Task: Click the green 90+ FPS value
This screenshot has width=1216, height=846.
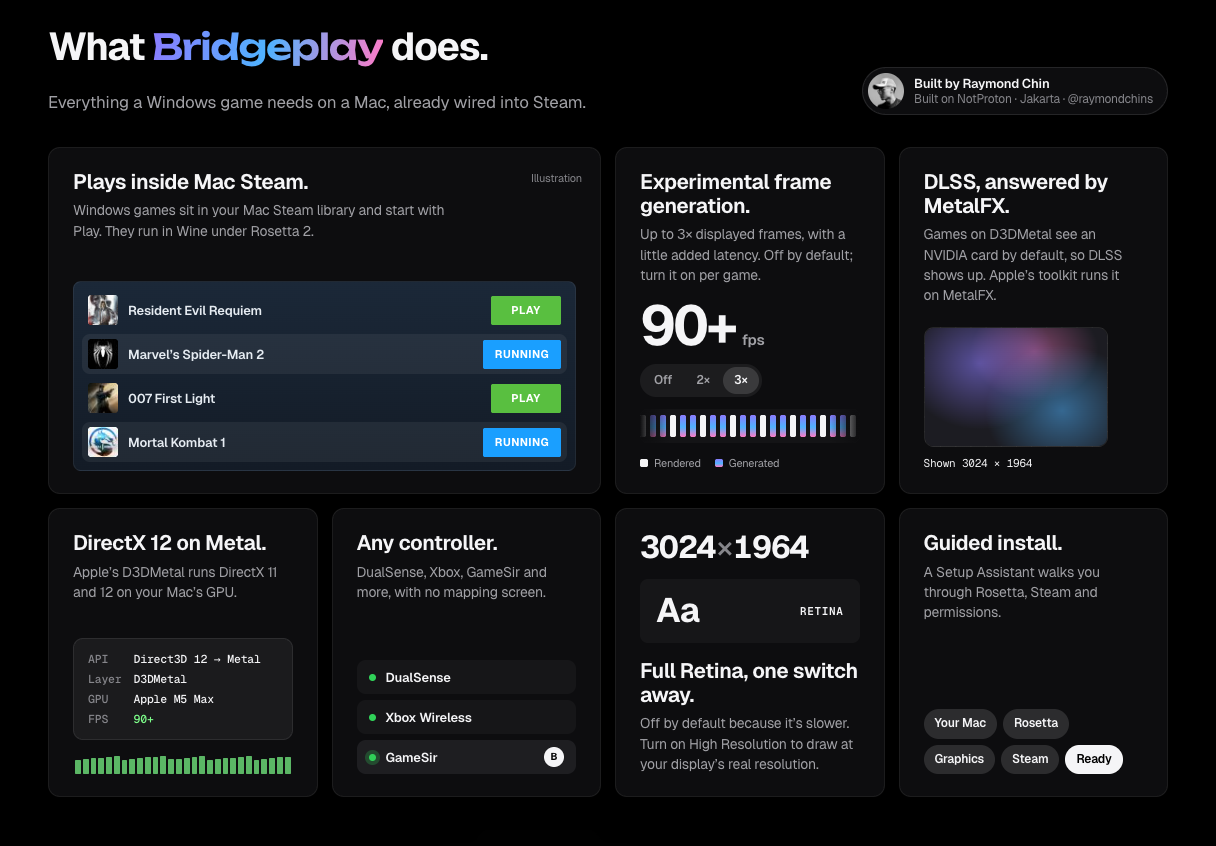Action: pyautogui.click(x=143, y=719)
